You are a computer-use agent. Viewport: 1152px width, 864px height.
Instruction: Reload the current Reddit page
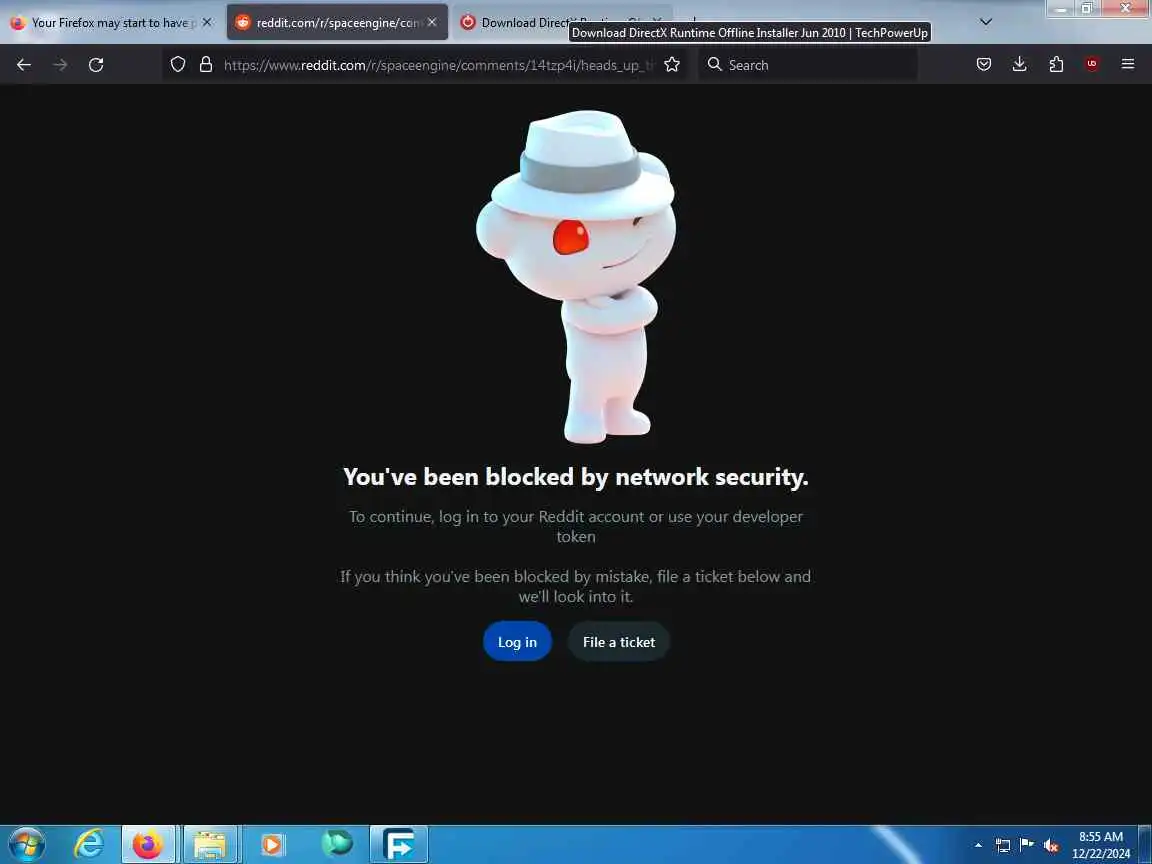coord(96,65)
